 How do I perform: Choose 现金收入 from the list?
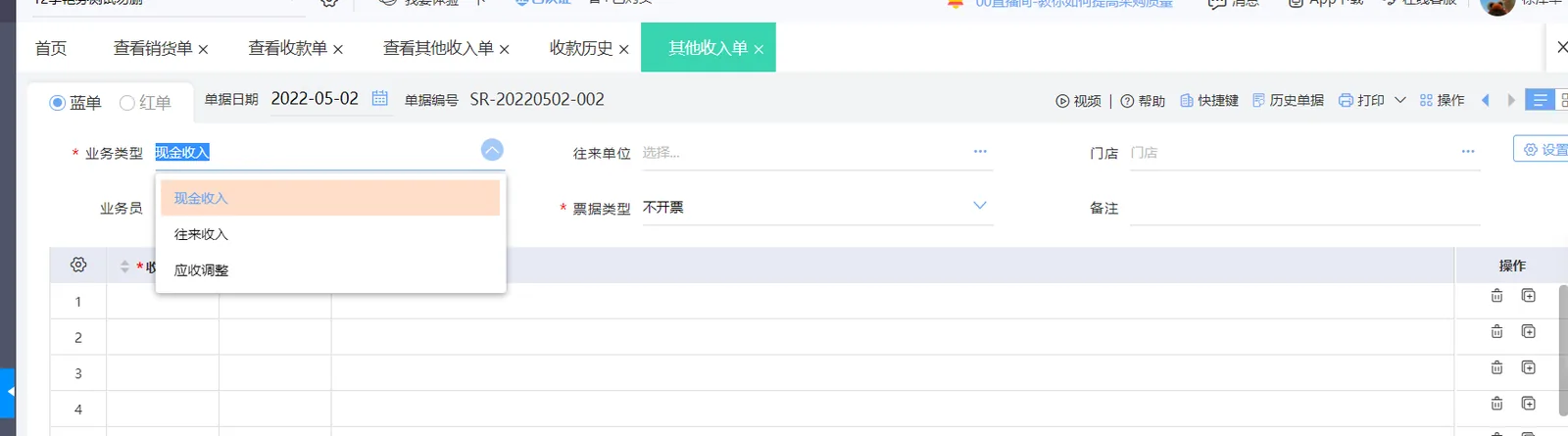click(330, 198)
